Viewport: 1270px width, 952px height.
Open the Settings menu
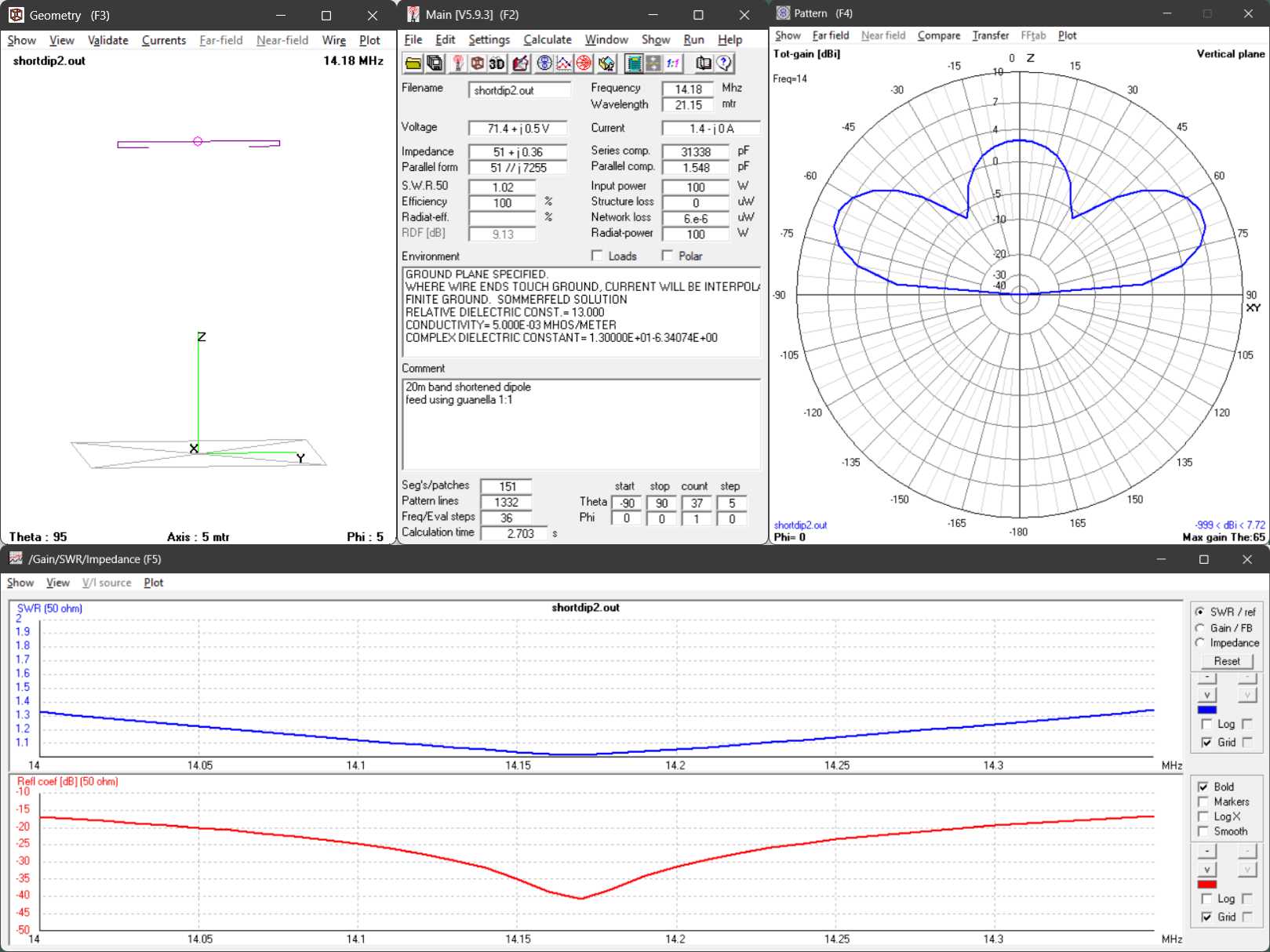[x=489, y=40]
